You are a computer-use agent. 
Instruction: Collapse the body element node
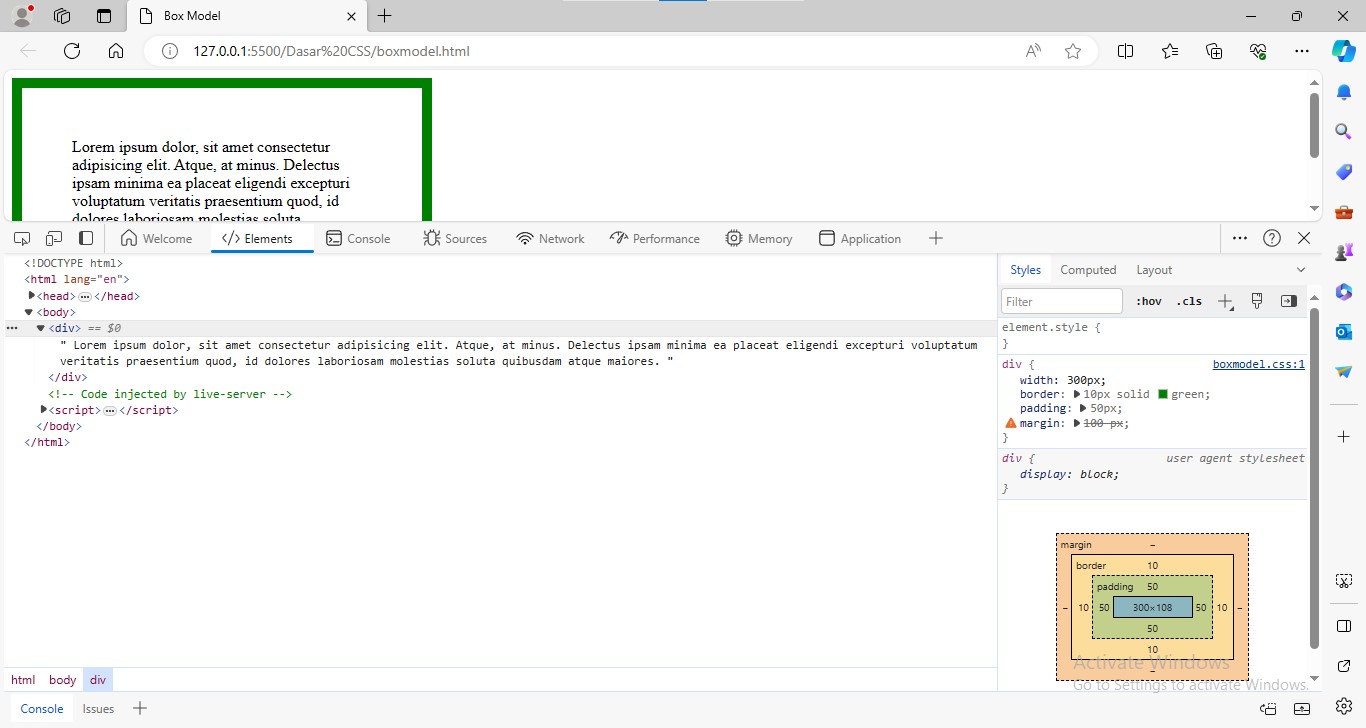coord(29,312)
